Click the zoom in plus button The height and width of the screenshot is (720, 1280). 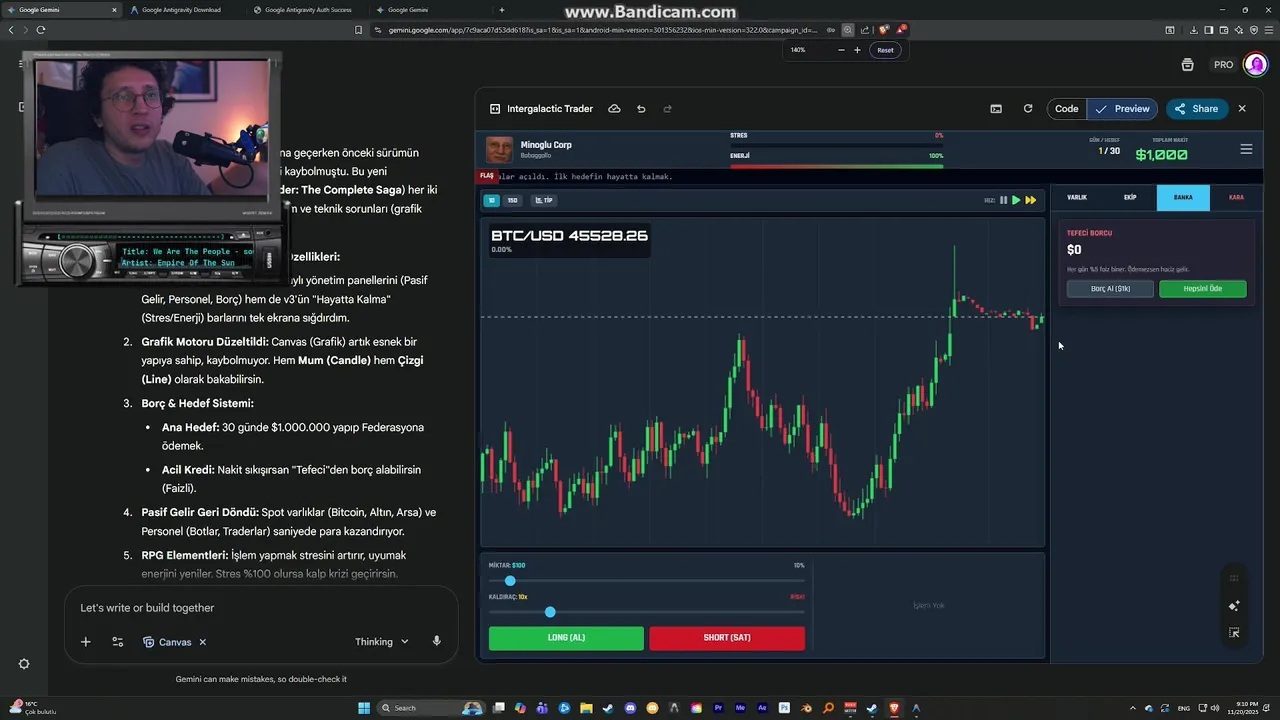[x=857, y=50]
